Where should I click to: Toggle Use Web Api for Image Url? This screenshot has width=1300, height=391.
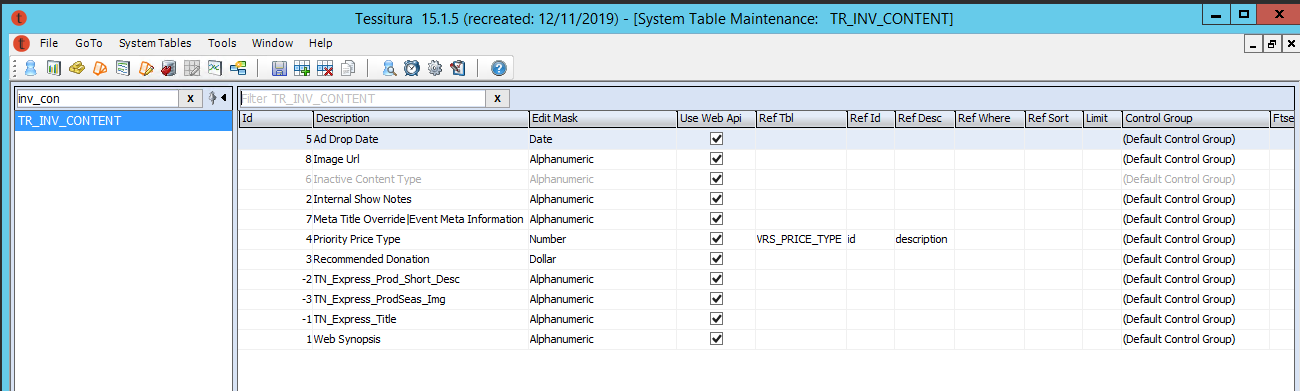(x=716, y=159)
